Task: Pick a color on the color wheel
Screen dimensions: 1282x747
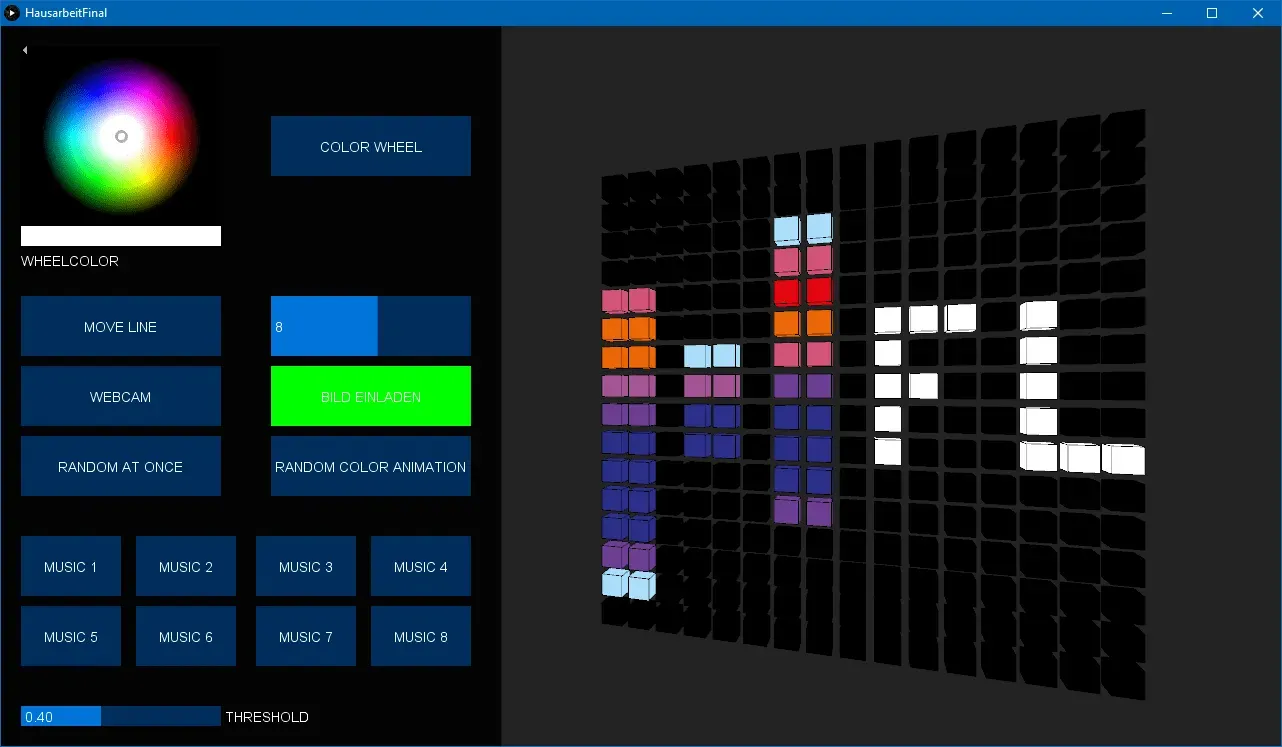Action: click(121, 136)
